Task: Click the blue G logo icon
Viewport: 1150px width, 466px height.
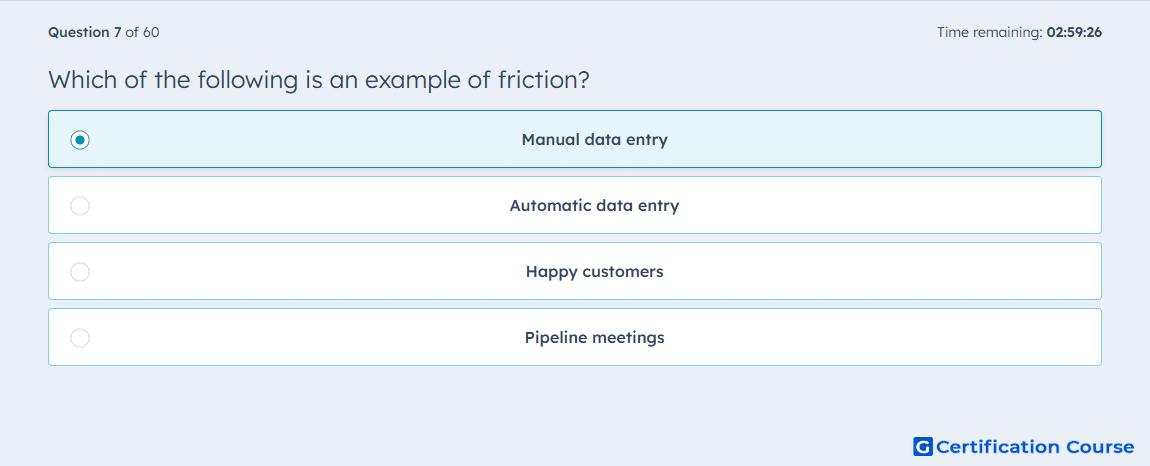Action: (923, 446)
